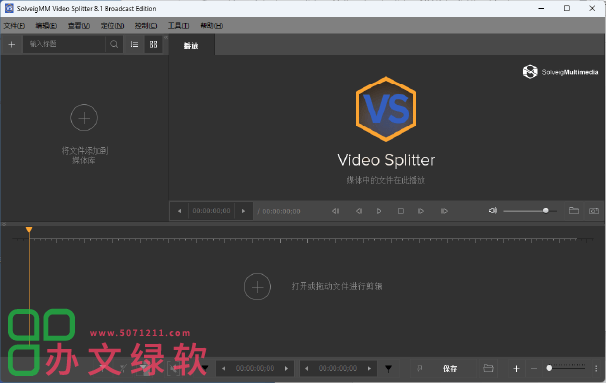Jump to next marker in player
Viewport: 606px width, 383px height.
(444, 211)
